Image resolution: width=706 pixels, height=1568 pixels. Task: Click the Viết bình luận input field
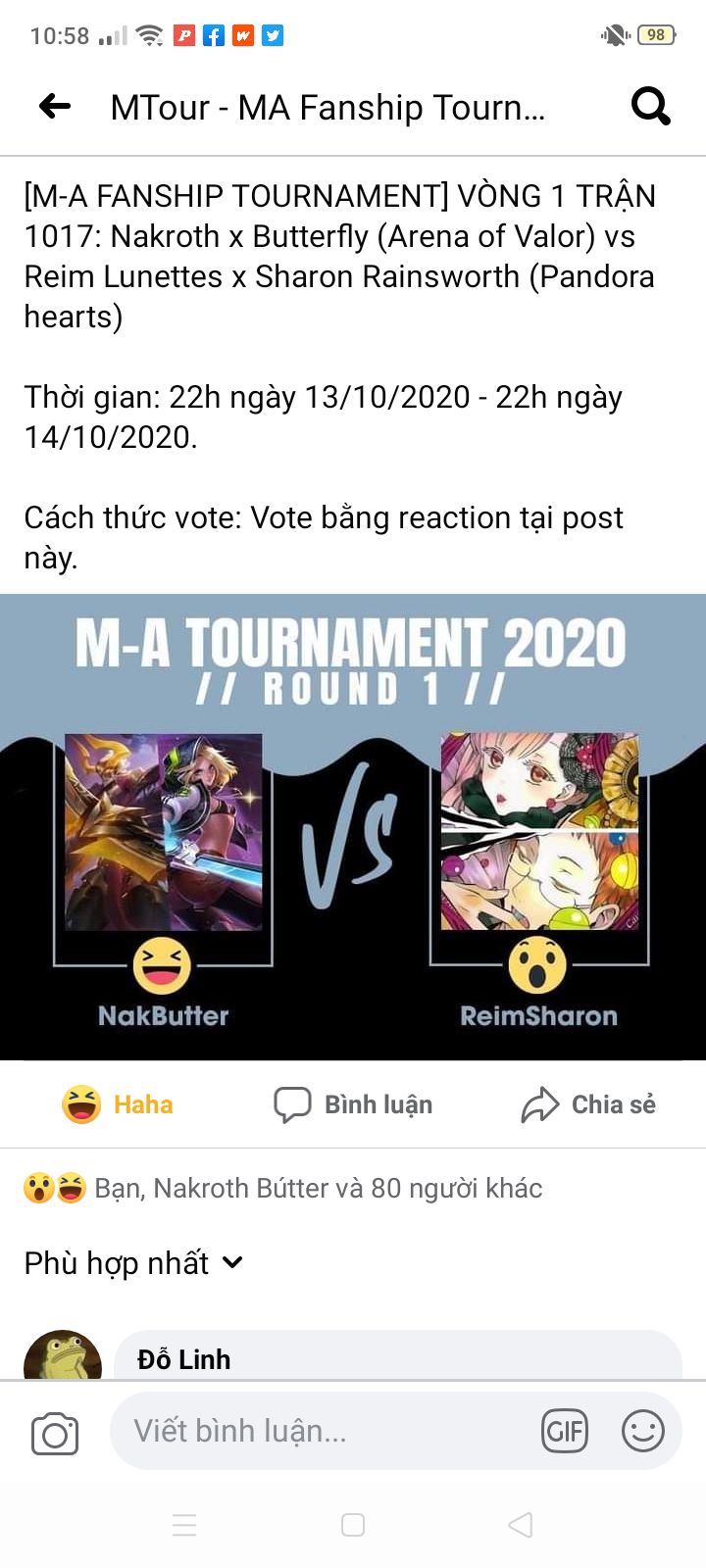[326, 1432]
